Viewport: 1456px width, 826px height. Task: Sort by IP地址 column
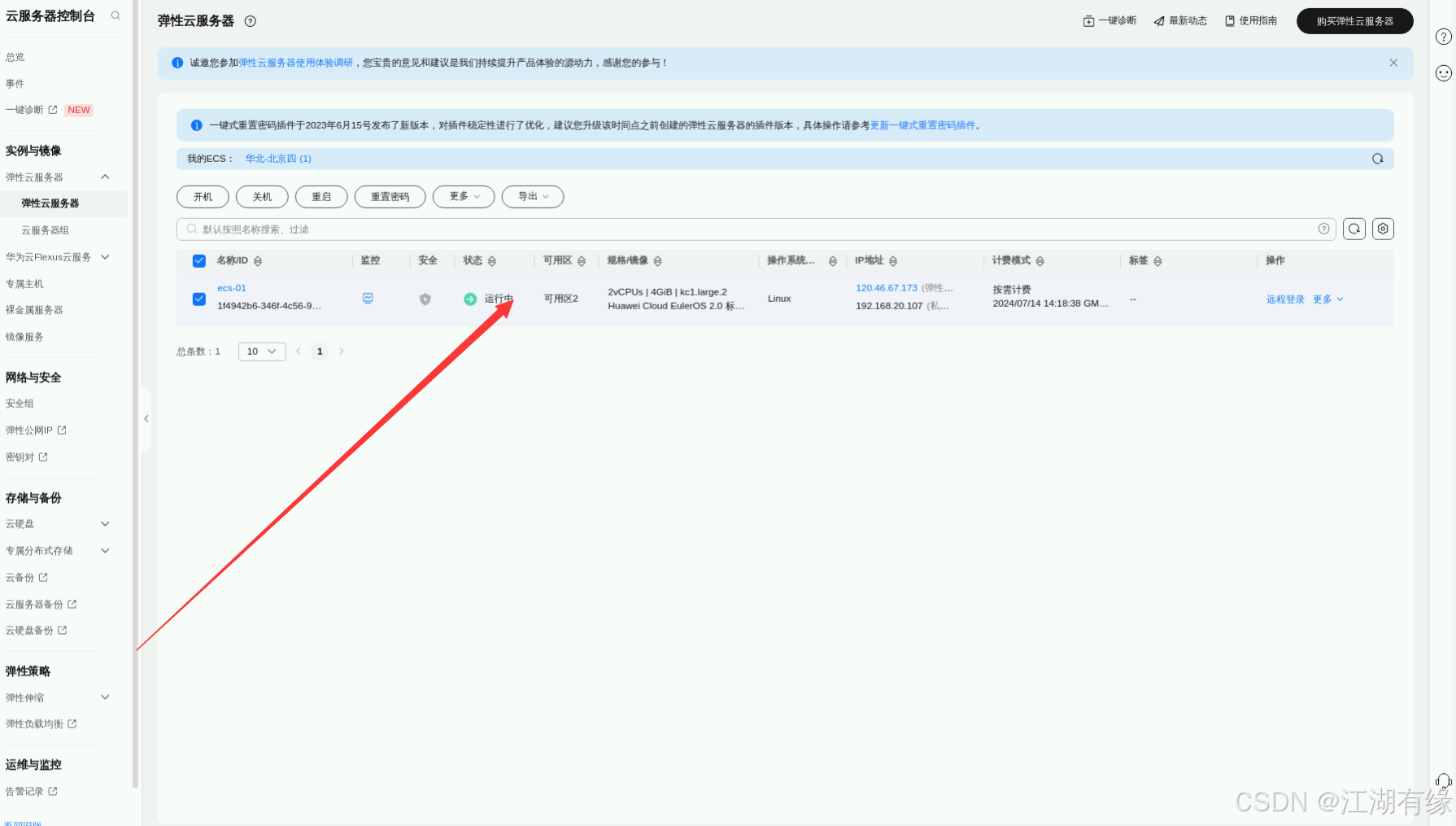click(893, 261)
